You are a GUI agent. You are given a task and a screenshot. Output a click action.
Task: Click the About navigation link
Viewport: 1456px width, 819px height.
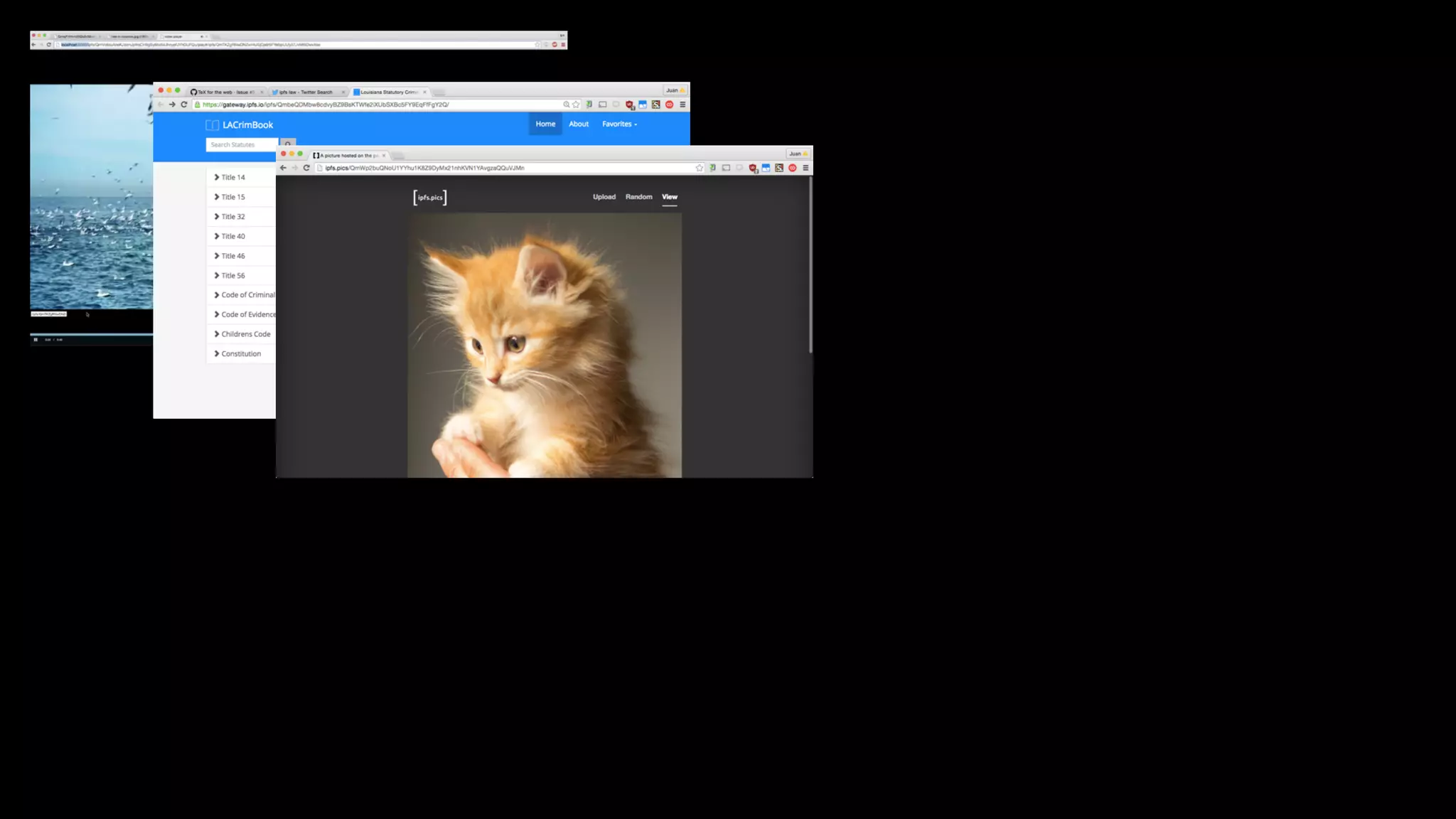(x=578, y=124)
